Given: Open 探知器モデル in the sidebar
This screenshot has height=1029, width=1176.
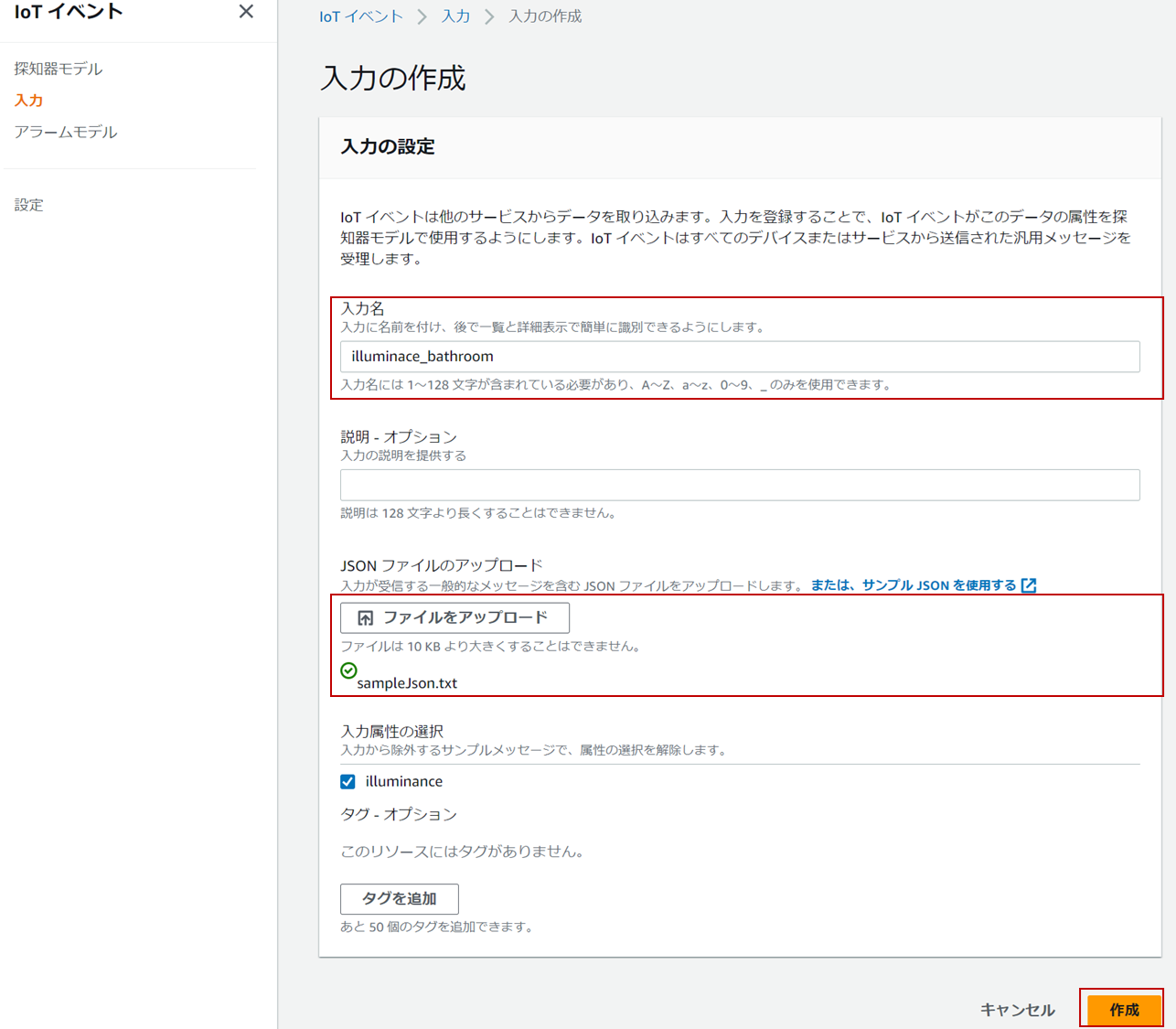Looking at the screenshot, I should [x=59, y=69].
